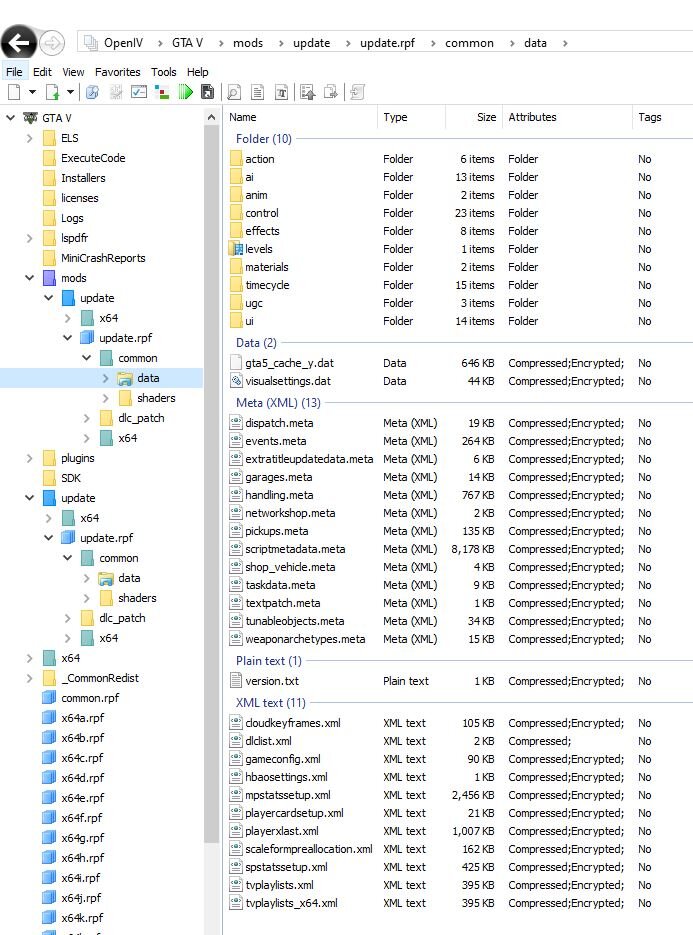Image resolution: width=693 pixels, height=935 pixels.
Task: Click the visualsettings.dat file icon
Action: 236,380
